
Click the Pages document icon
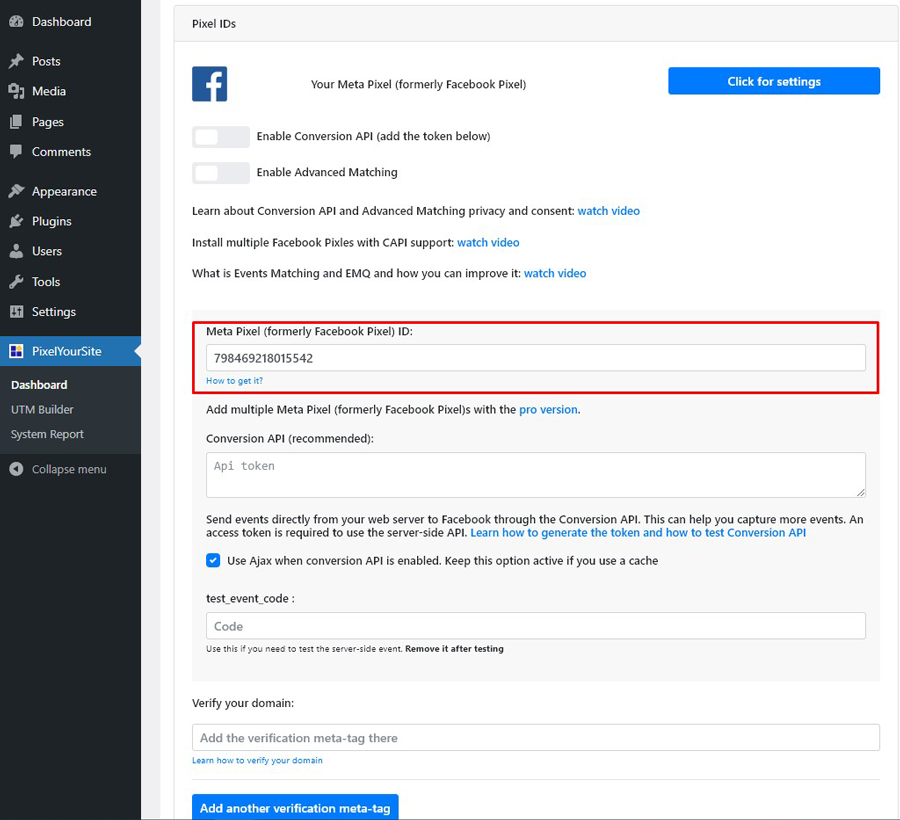[16, 122]
